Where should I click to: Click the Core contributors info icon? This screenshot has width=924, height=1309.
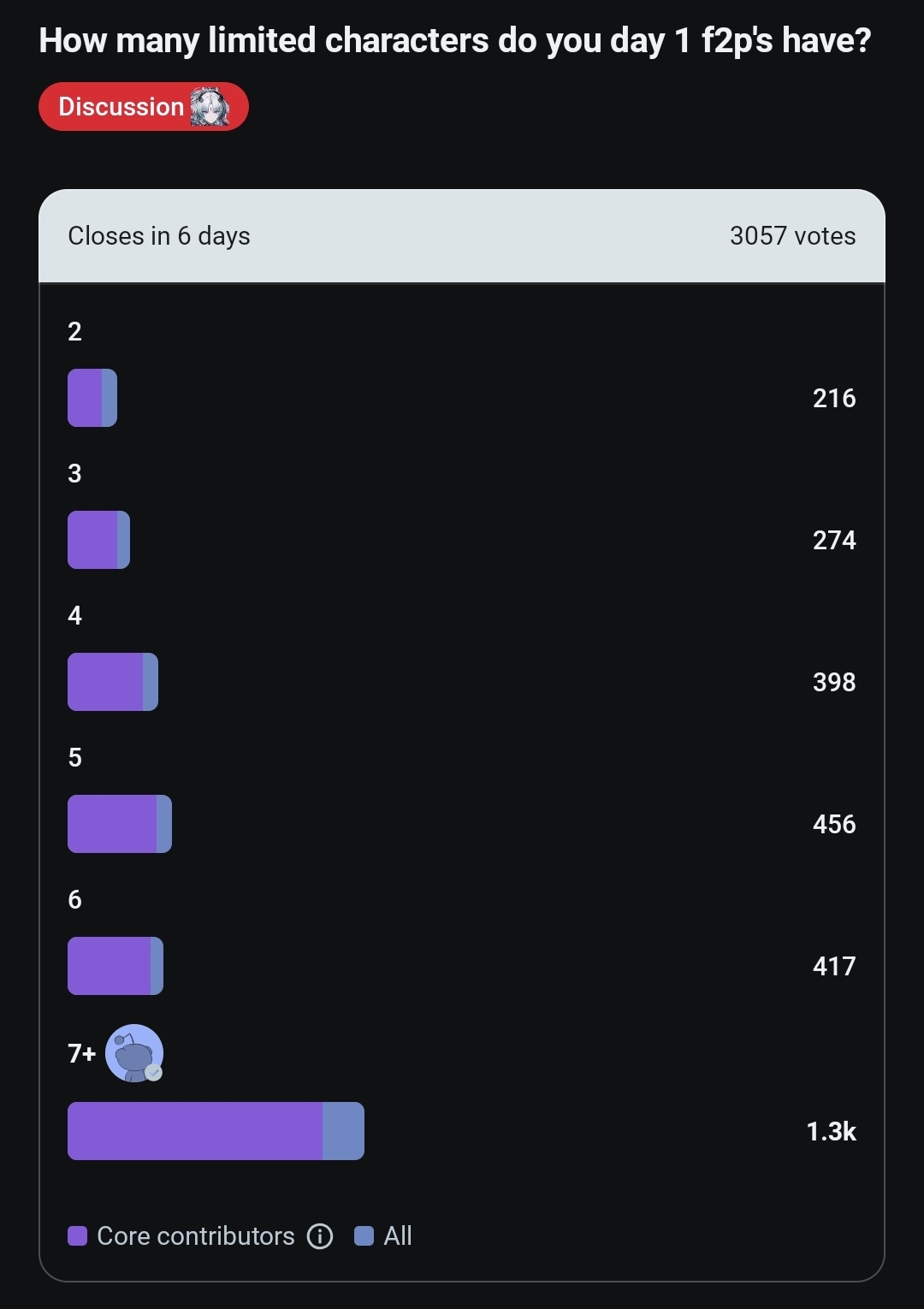coord(320,1236)
